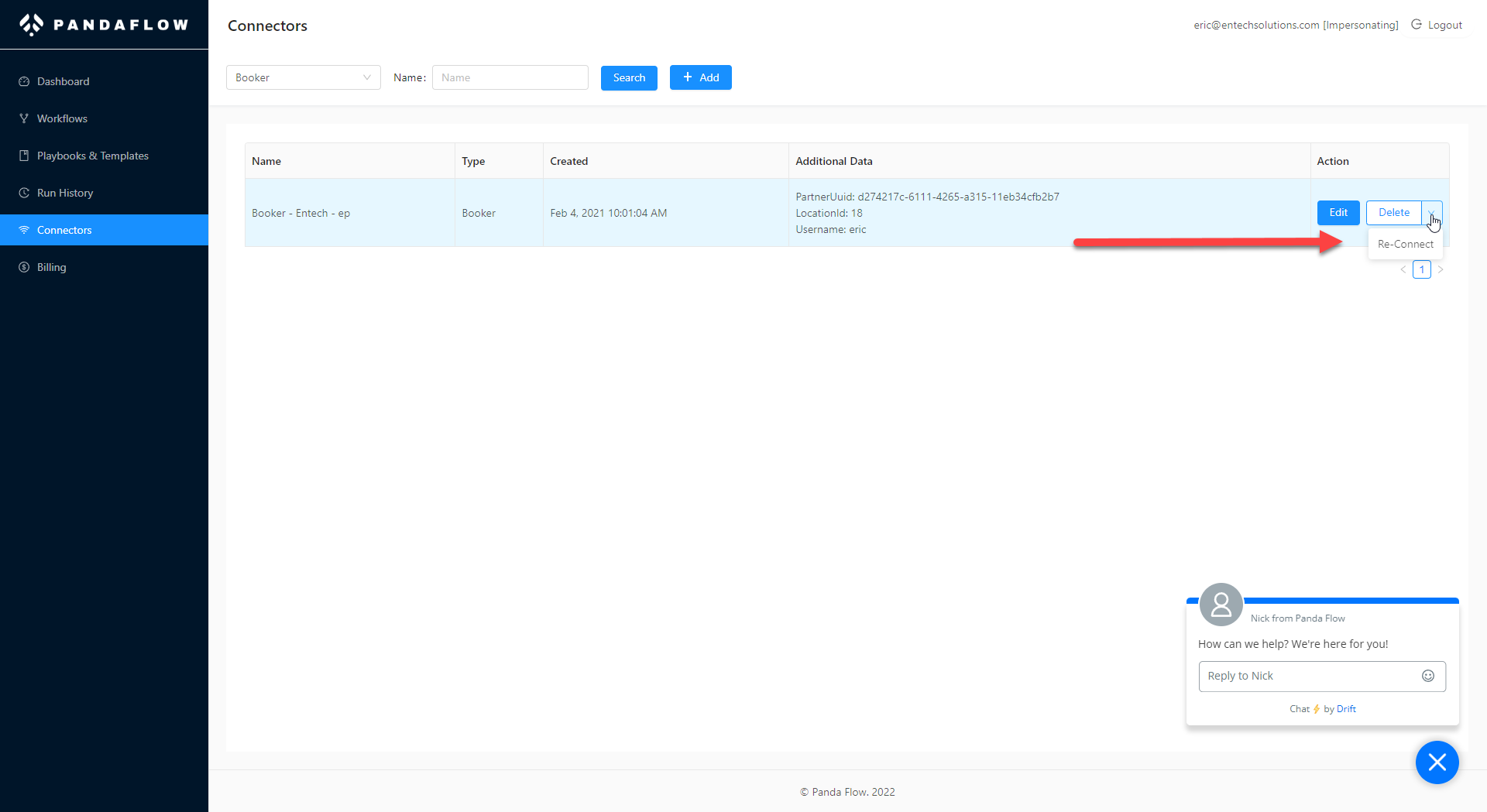
Task: Log out of the account
Action: tap(1437, 25)
